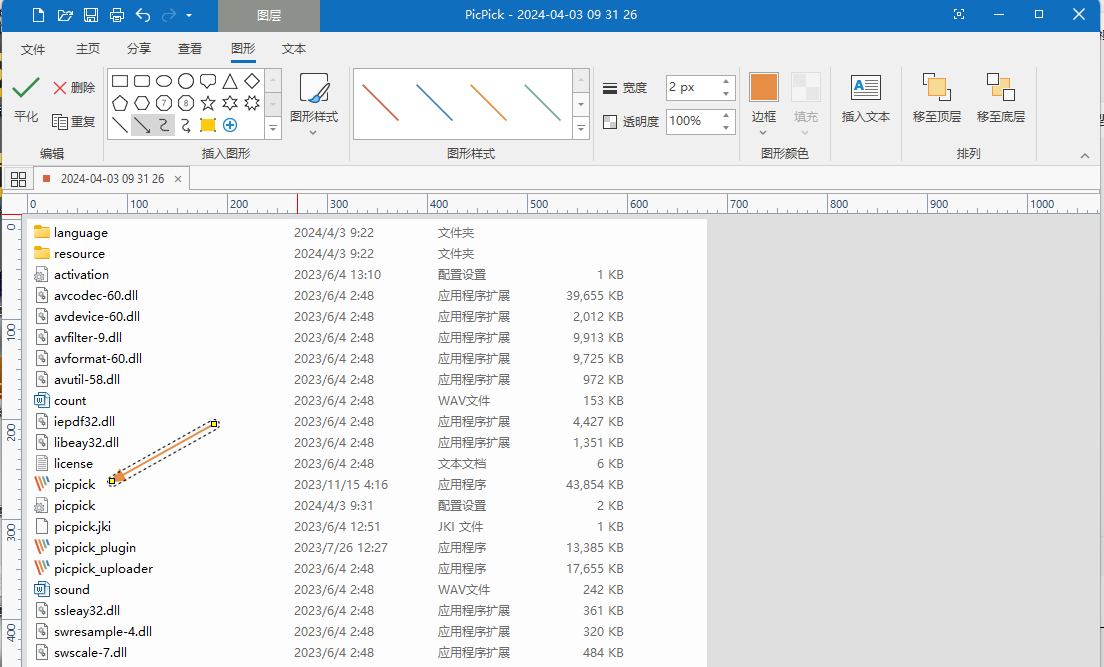Click the Undo arrow icon
This screenshot has height=667, width=1104.
tap(143, 15)
